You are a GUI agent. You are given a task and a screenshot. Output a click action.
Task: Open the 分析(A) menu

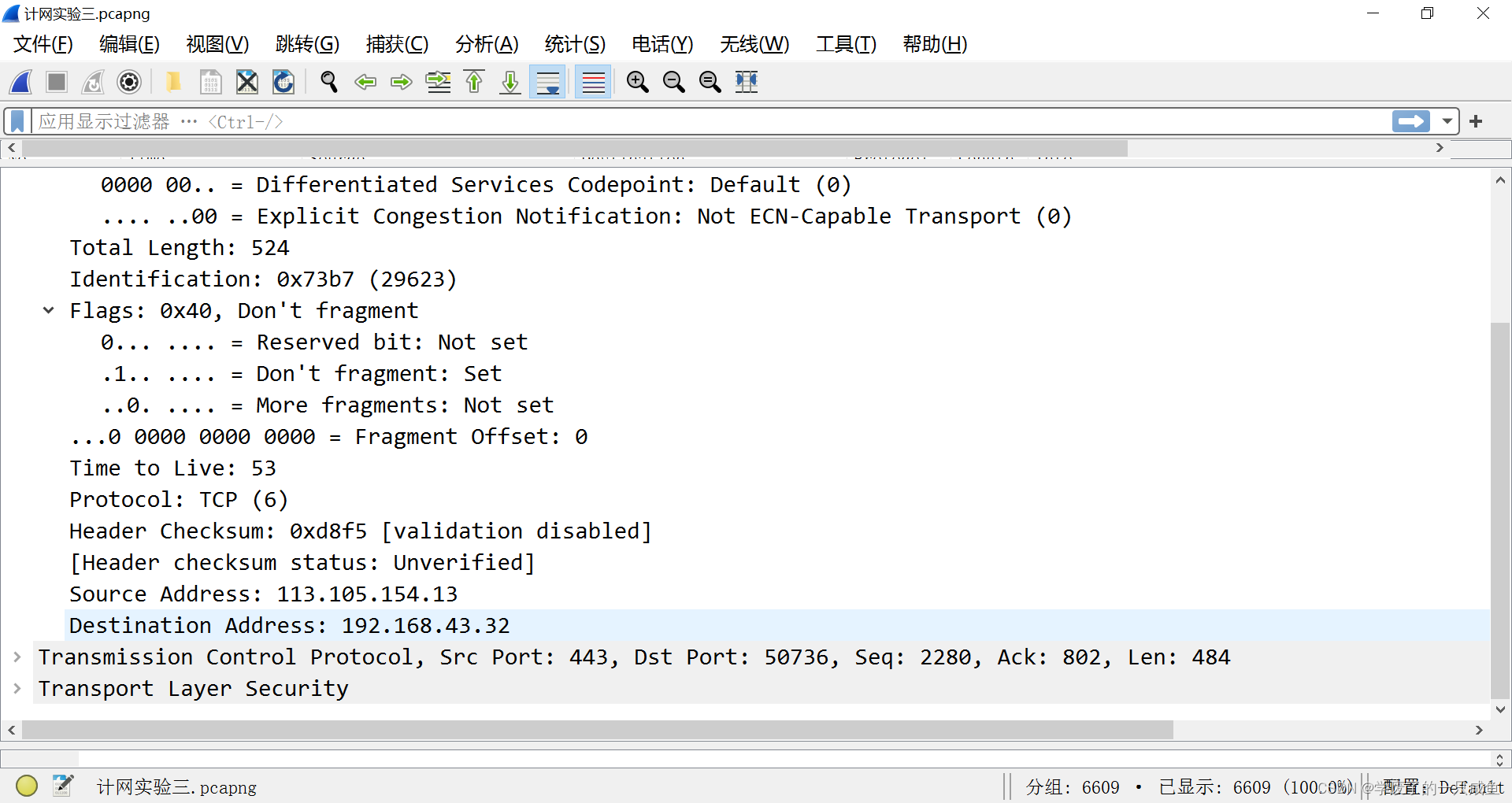point(487,44)
